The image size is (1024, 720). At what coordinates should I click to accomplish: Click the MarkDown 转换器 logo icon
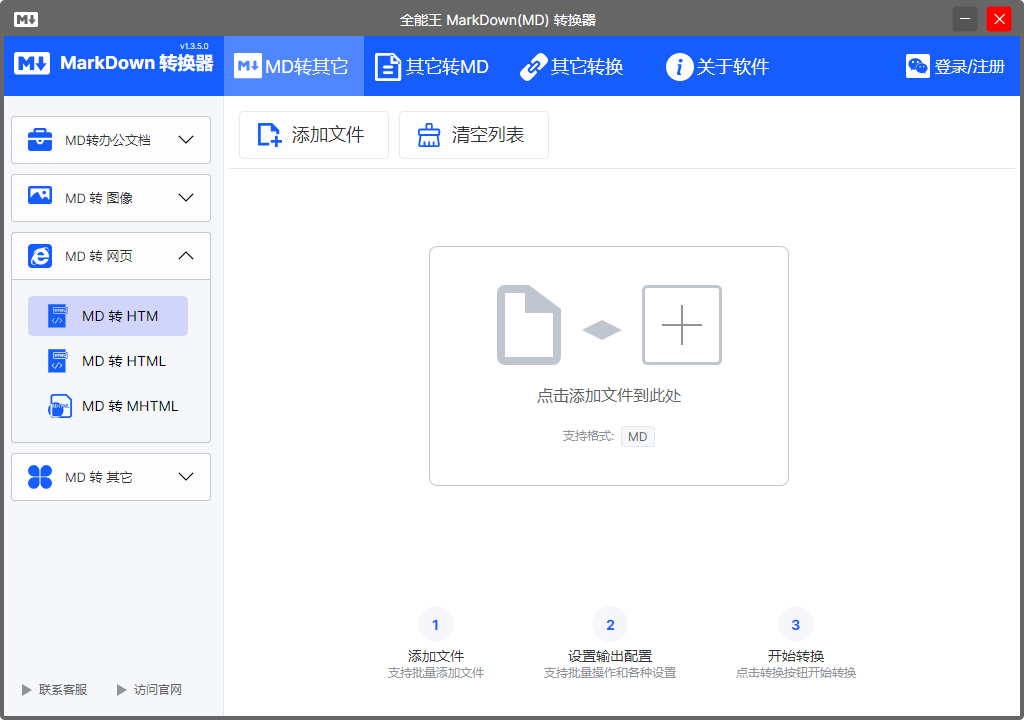point(32,63)
